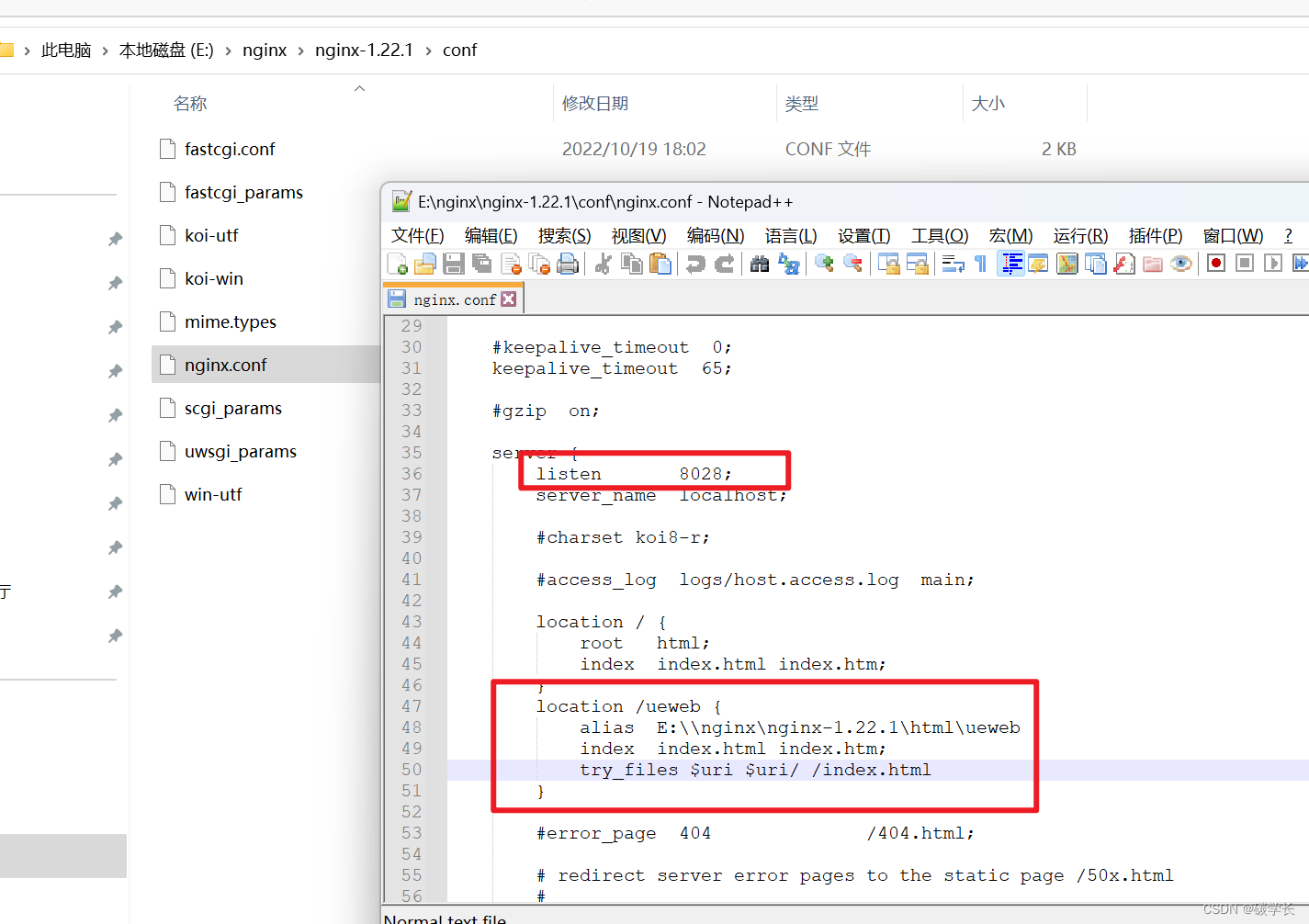This screenshot has height=924, width=1309.
Task: Click the sort arrow above 名称 column
Action: click(x=360, y=89)
